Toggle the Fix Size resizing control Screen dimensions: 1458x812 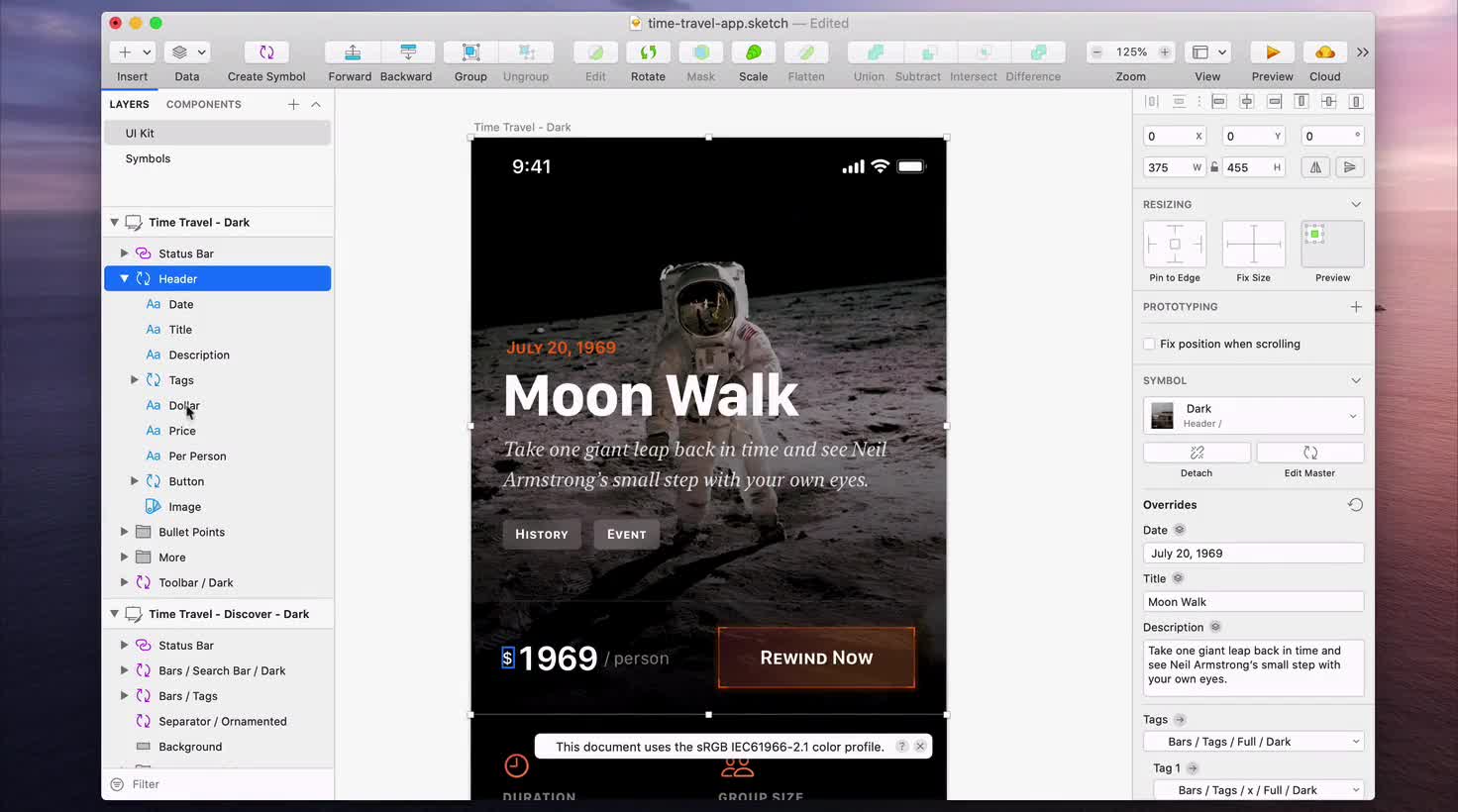point(1254,244)
